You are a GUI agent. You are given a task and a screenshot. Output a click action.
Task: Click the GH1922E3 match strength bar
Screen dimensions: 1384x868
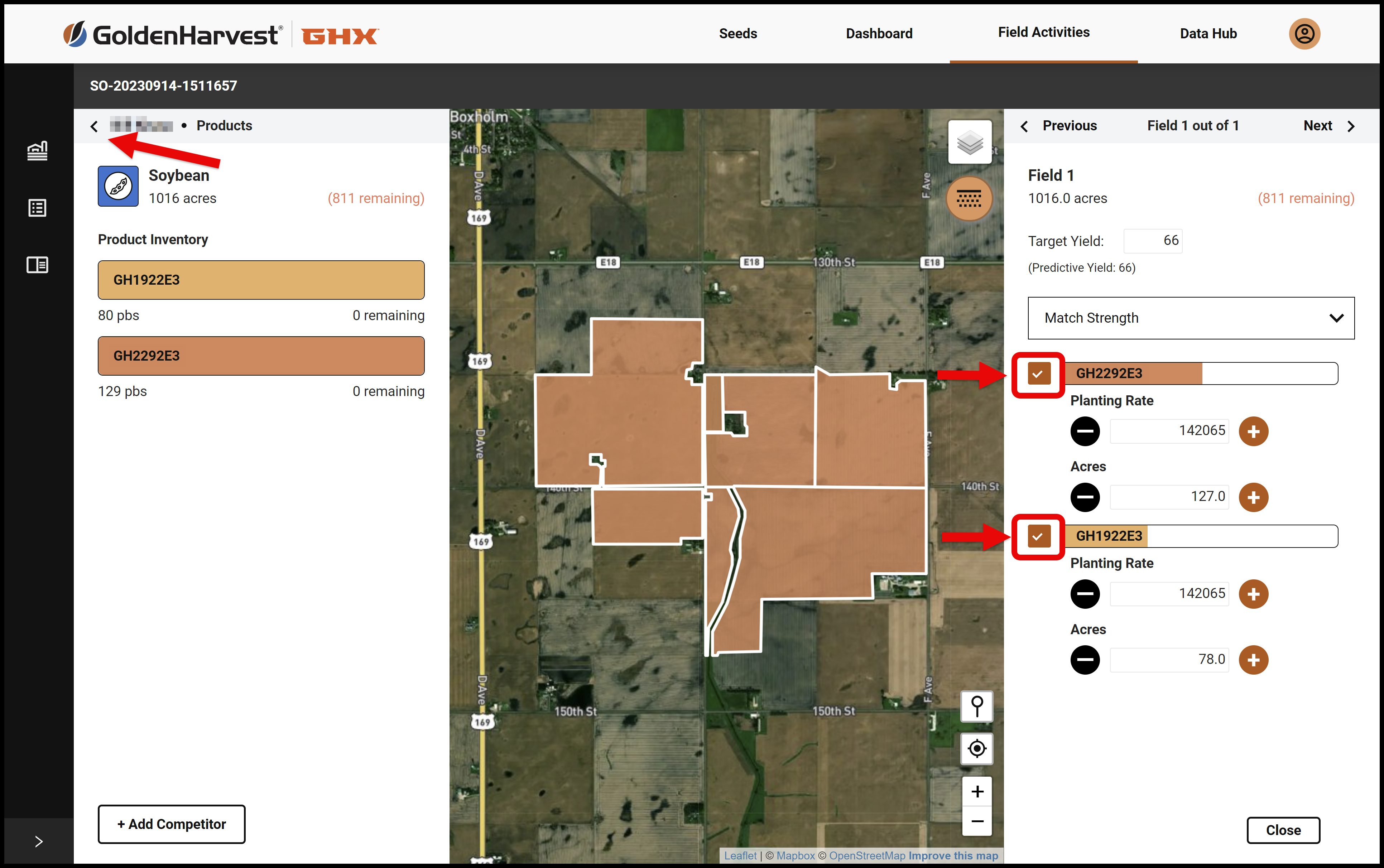click(1201, 536)
